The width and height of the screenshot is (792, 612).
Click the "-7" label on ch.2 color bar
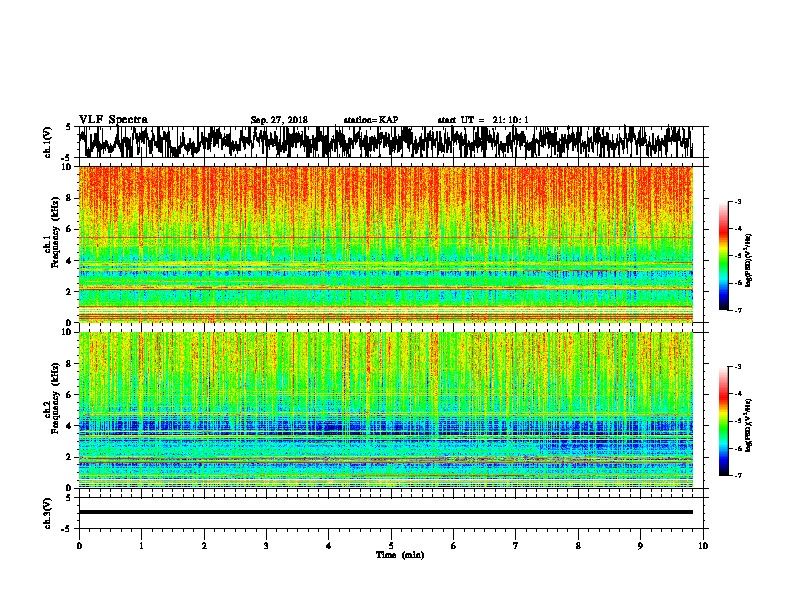click(737, 475)
